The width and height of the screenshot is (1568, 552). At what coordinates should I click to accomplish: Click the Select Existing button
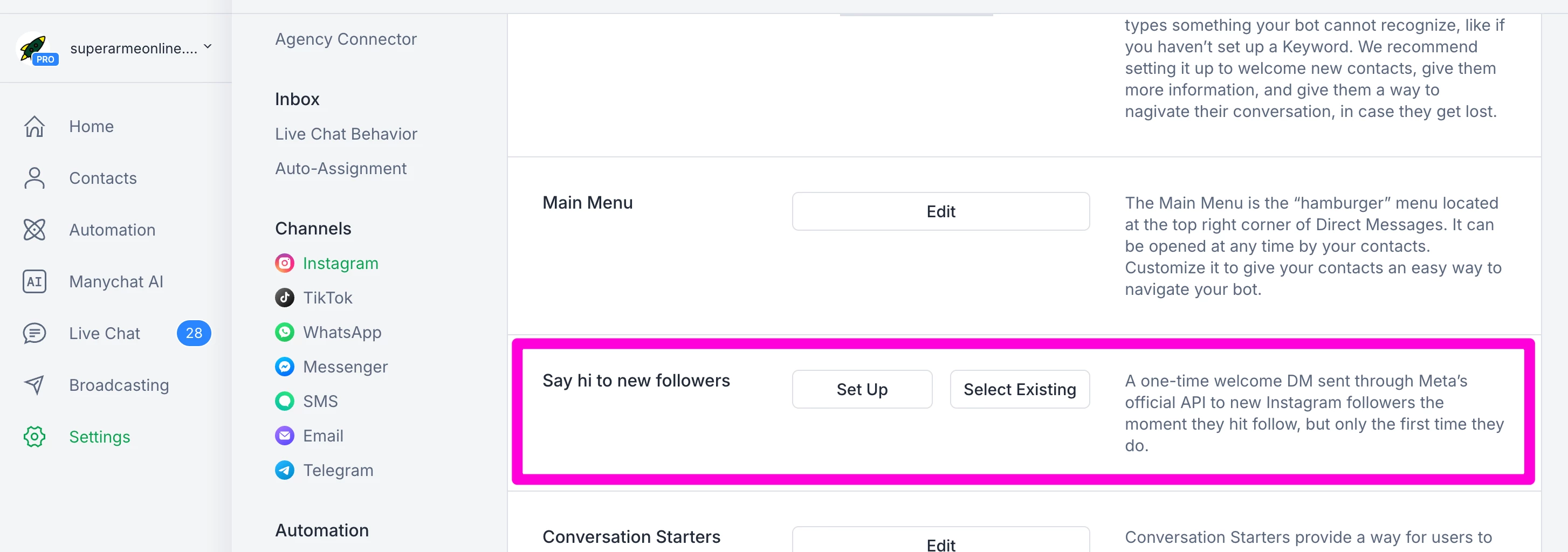tap(1020, 390)
